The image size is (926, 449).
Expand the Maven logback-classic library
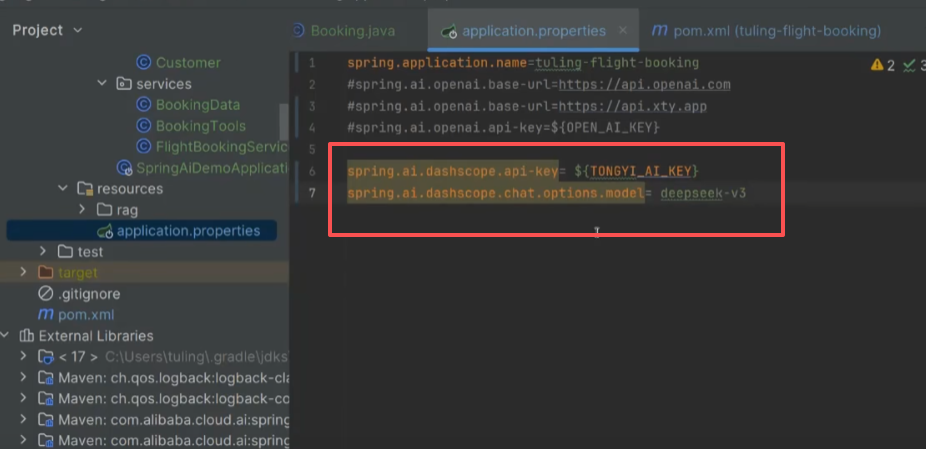tap(23, 378)
